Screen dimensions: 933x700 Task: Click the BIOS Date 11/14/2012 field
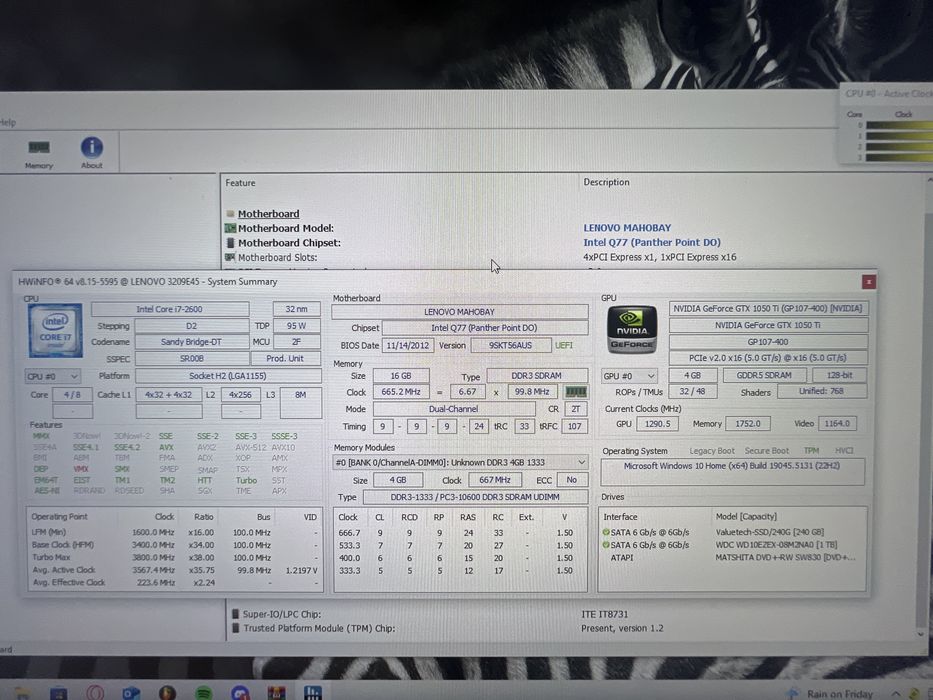(x=408, y=345)
